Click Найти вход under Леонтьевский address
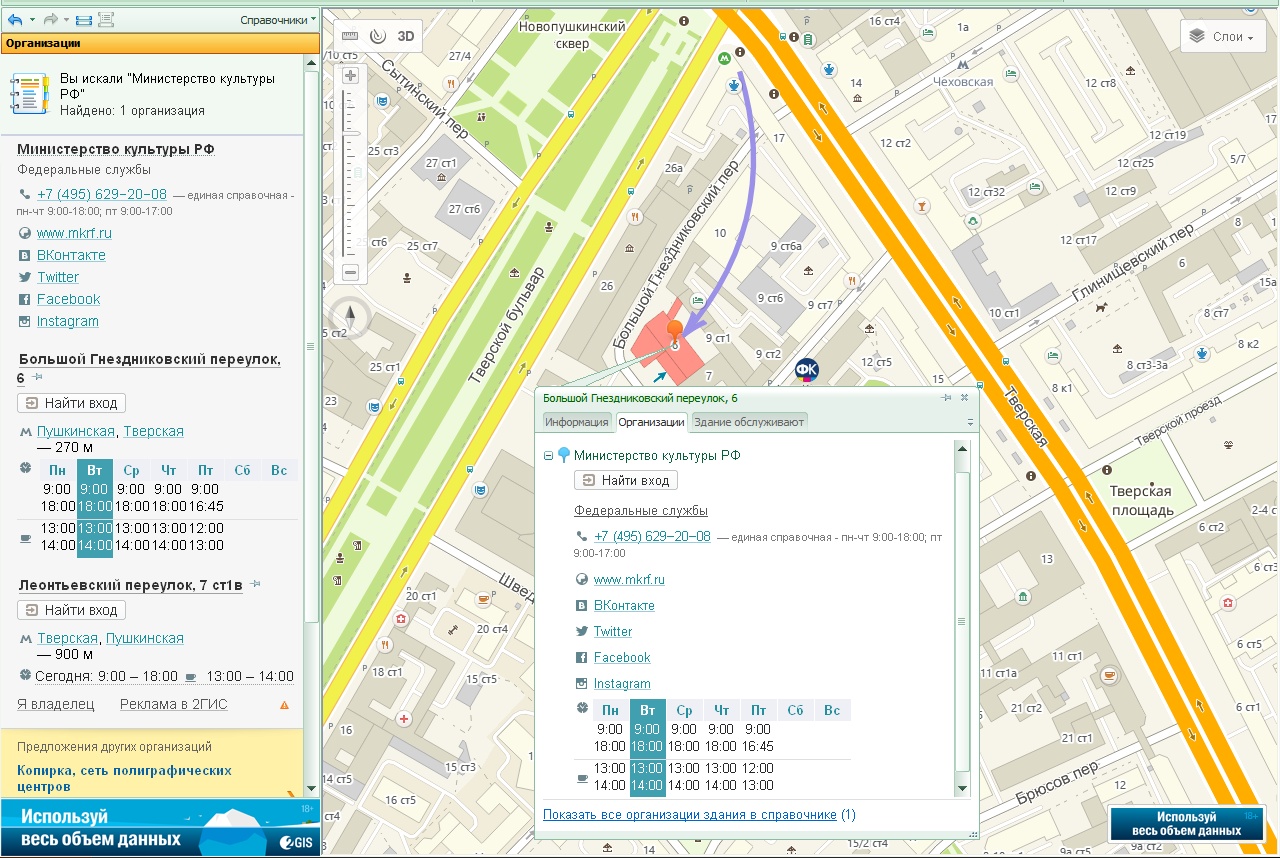The image size is (1280, 858). [71, 610]
